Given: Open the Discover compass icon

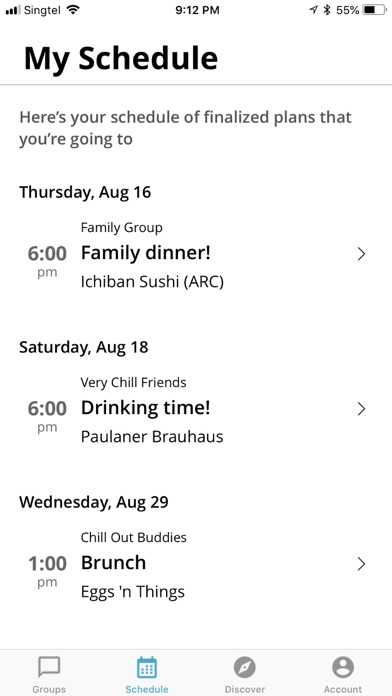Looking at the screenshot, I should 245,668.
